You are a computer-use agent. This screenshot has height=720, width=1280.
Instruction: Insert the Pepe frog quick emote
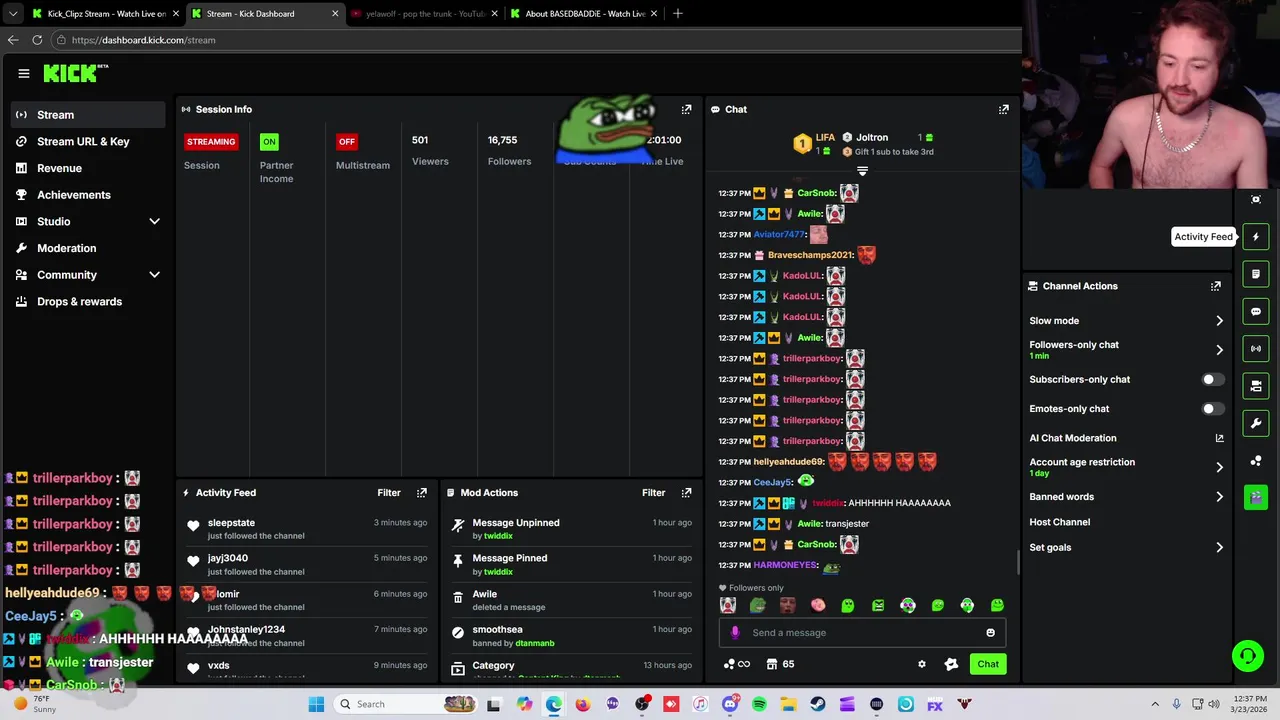coord(757,605)
